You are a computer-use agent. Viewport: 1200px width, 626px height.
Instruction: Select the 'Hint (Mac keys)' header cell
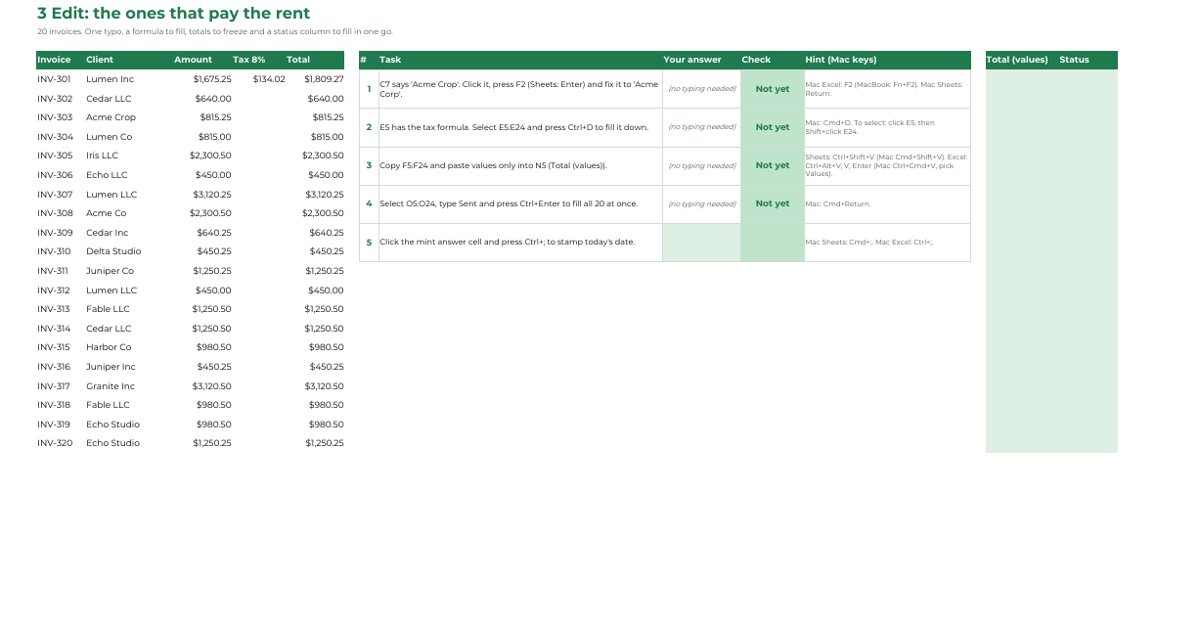(887, 60)
